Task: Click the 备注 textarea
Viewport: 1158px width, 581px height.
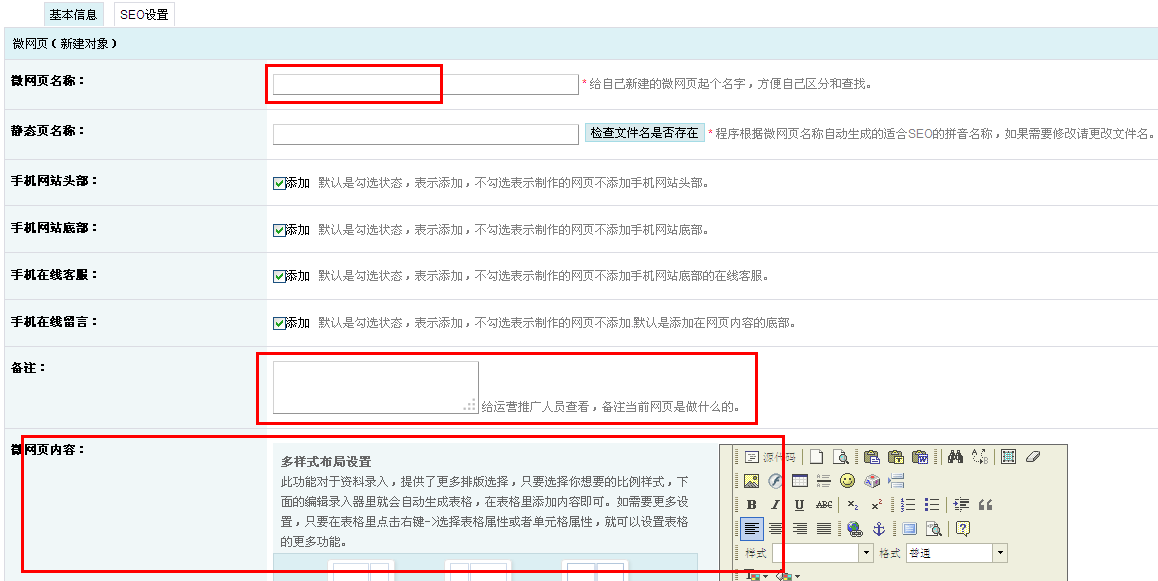Action: pos(375,387)
